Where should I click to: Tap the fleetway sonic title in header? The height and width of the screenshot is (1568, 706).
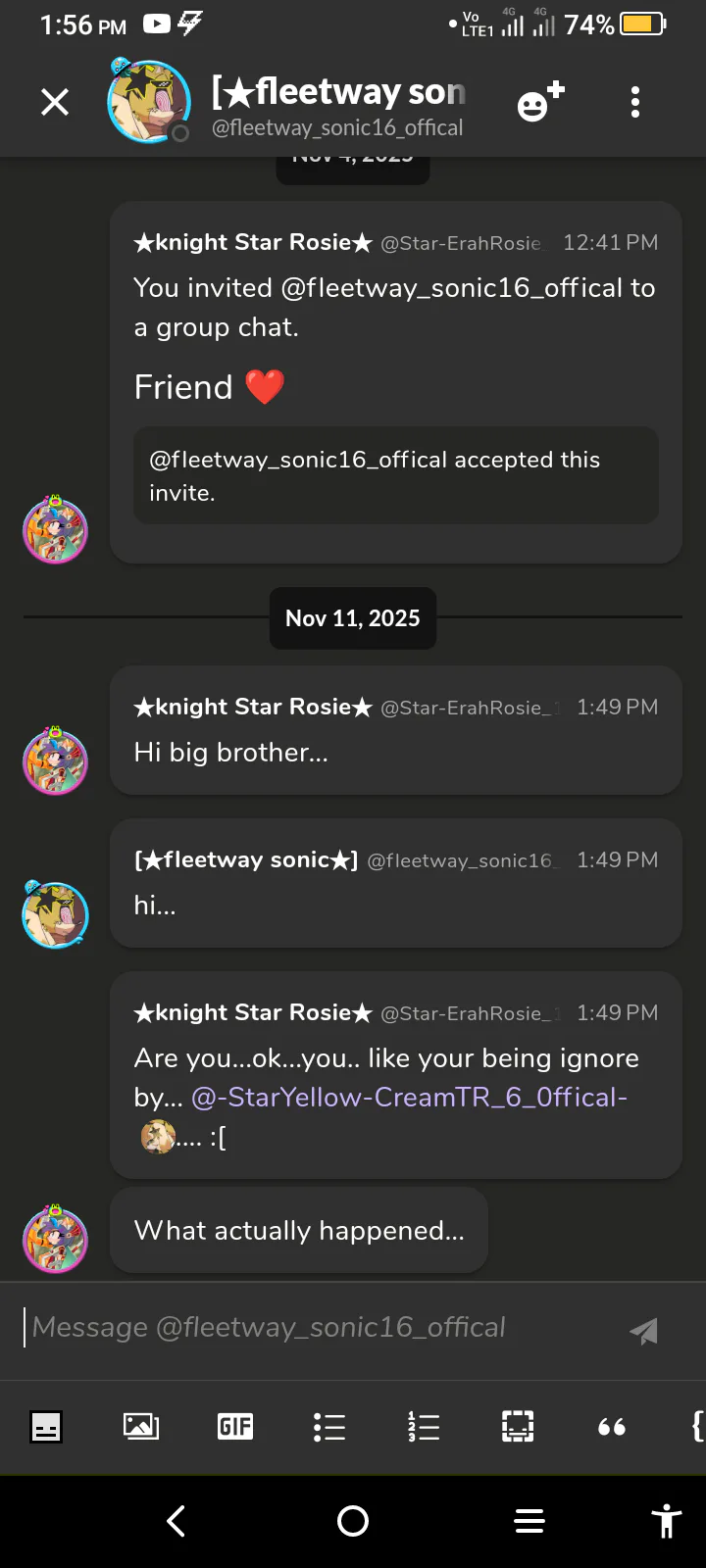339,92
